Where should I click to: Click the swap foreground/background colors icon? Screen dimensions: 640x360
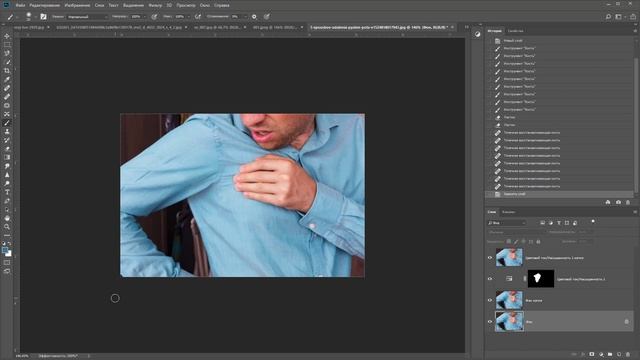[x=10, y=244]
